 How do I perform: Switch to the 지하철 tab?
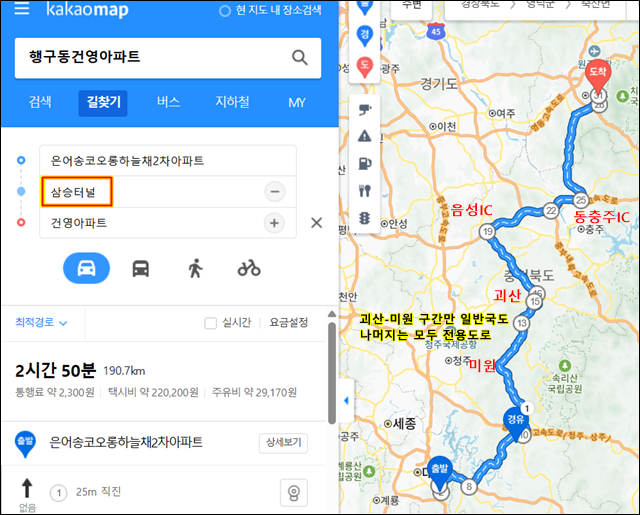point(232,102)
